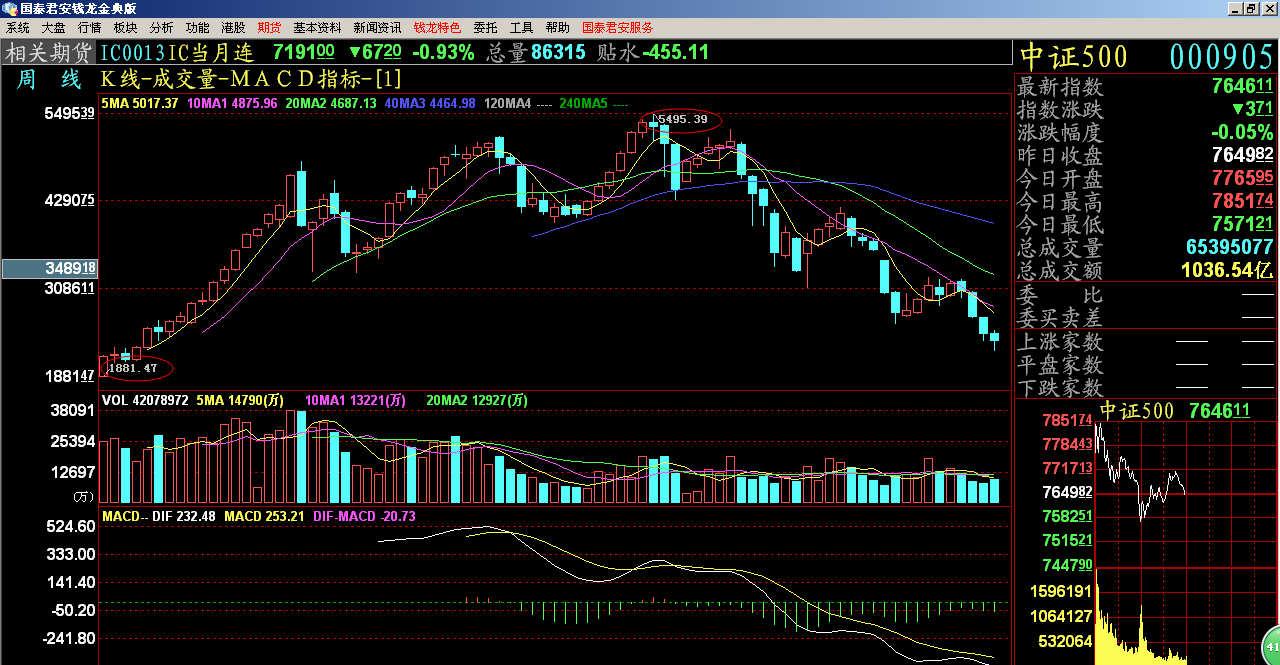Click the 昨日收盘 row label
The image size is (1280, 665).
(x=1060, y=156)
